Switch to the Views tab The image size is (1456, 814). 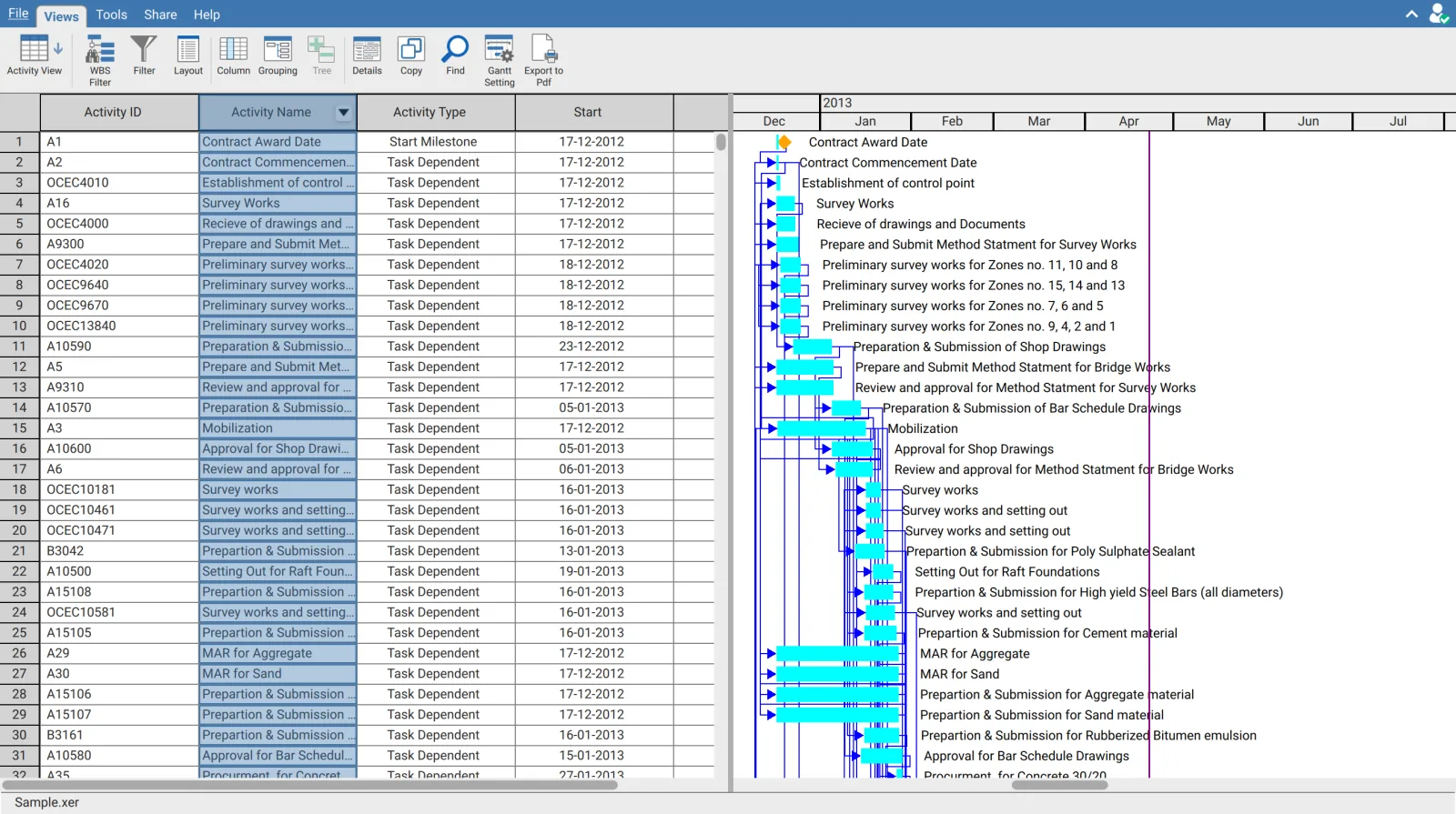click(61, 15)
